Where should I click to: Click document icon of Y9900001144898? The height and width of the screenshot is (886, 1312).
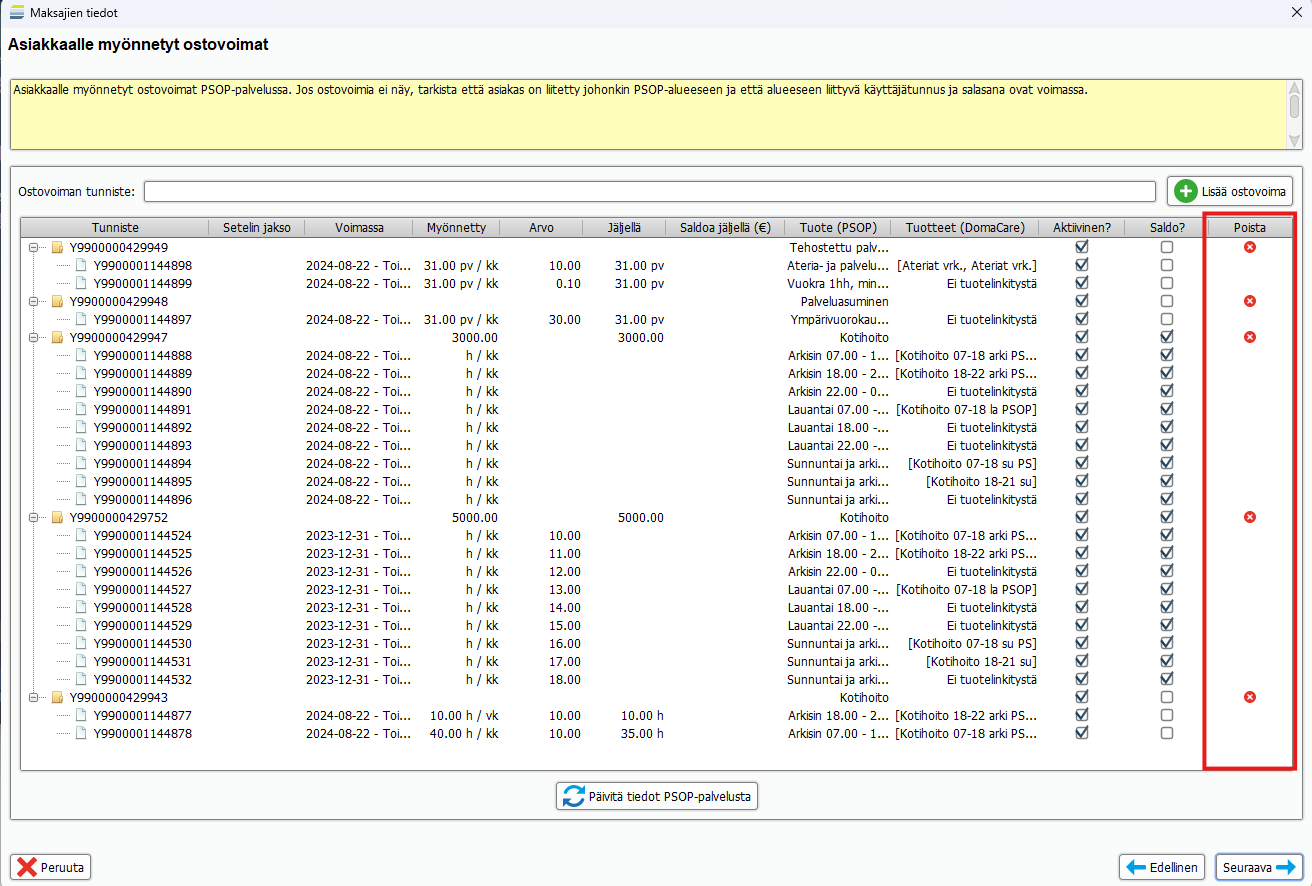[x=82, y=266]
